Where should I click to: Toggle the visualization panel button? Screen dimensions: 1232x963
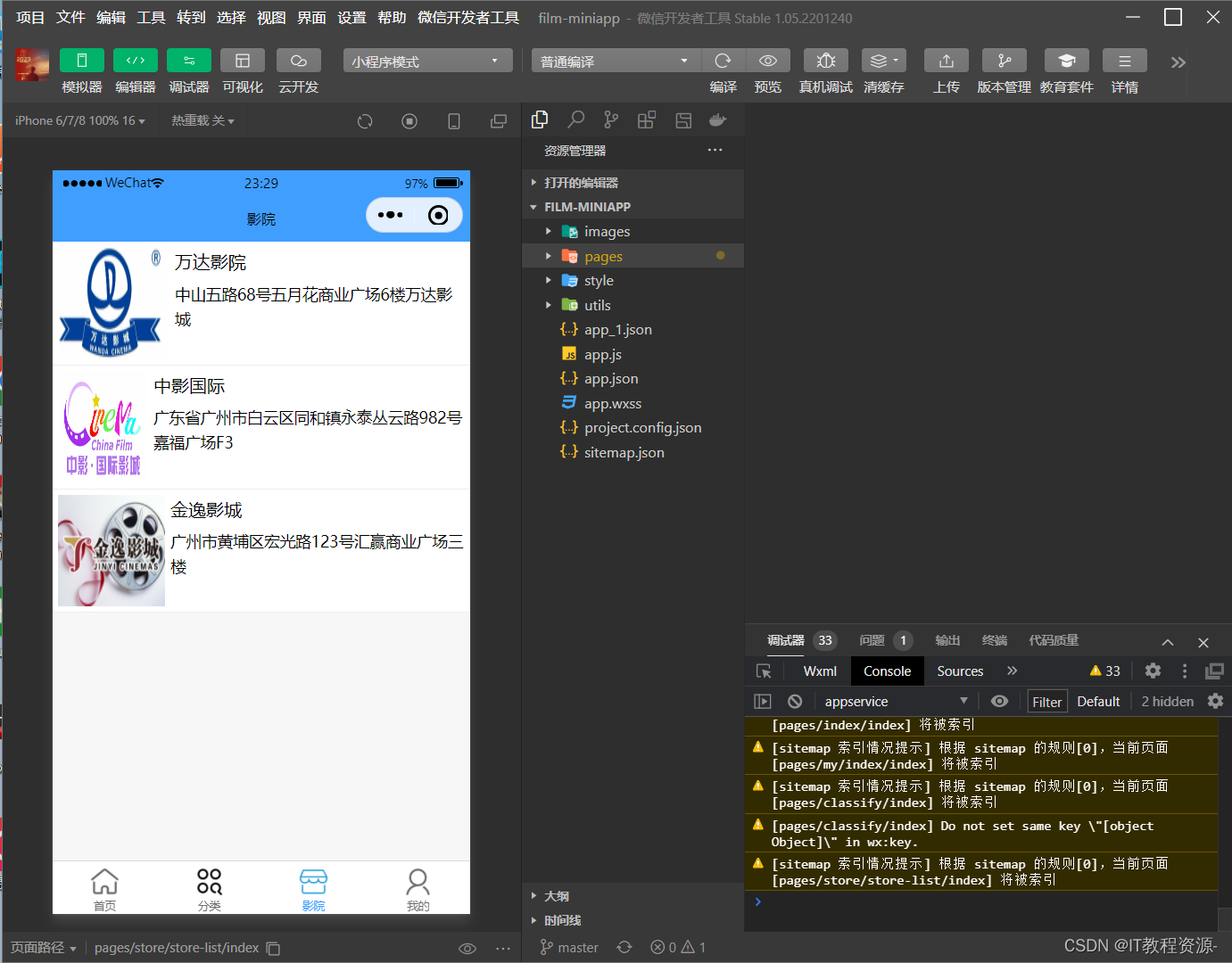point(243,61)
